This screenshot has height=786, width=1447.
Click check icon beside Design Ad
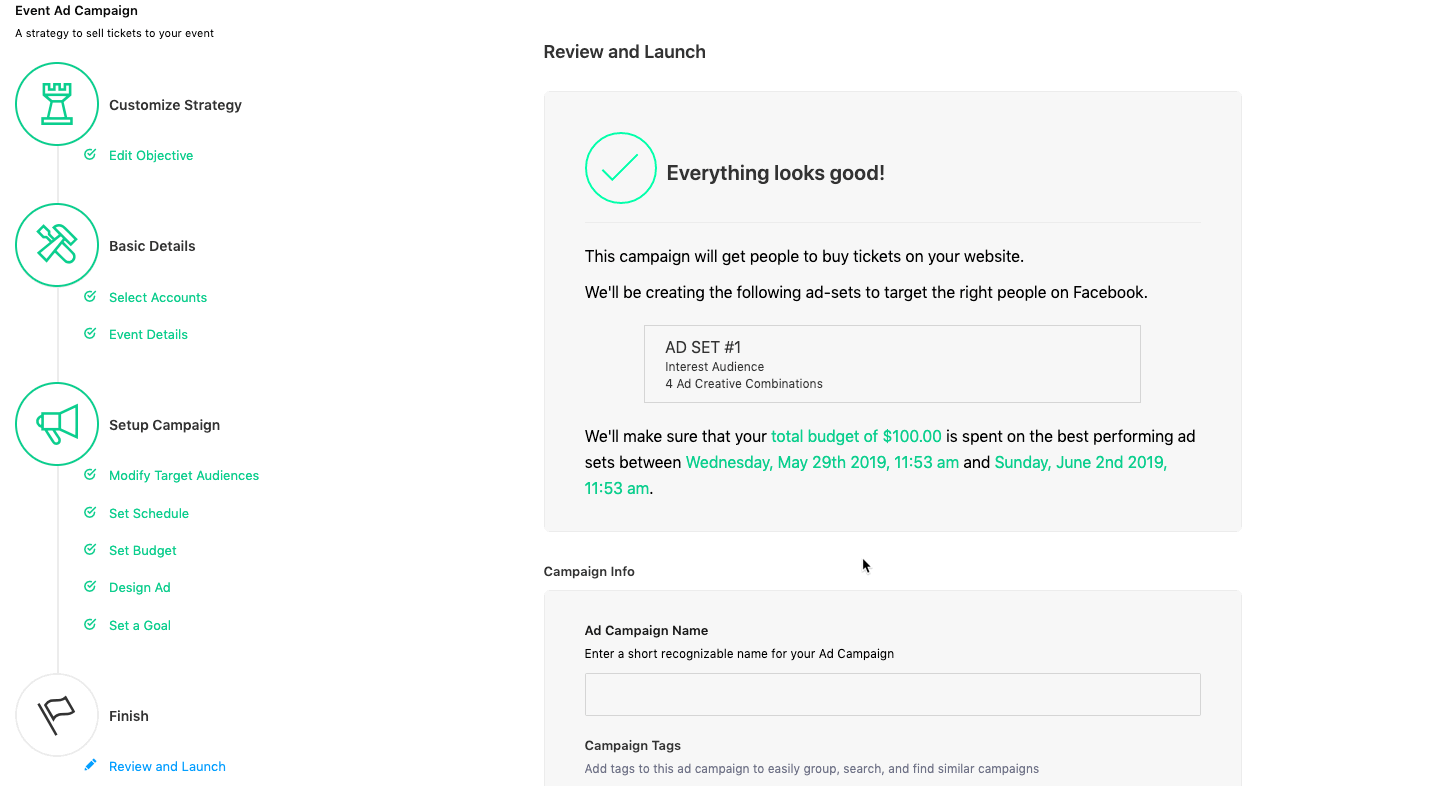[x=90, y=587]
